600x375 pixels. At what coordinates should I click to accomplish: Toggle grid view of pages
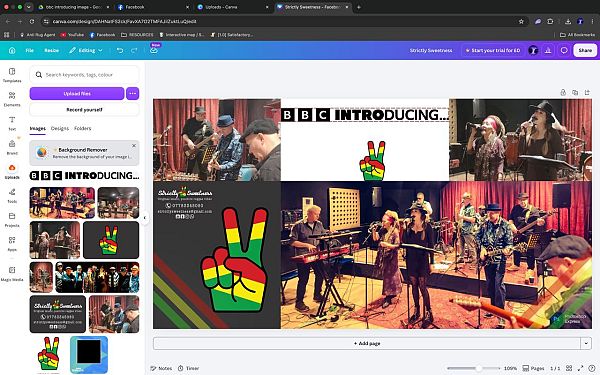569,368
